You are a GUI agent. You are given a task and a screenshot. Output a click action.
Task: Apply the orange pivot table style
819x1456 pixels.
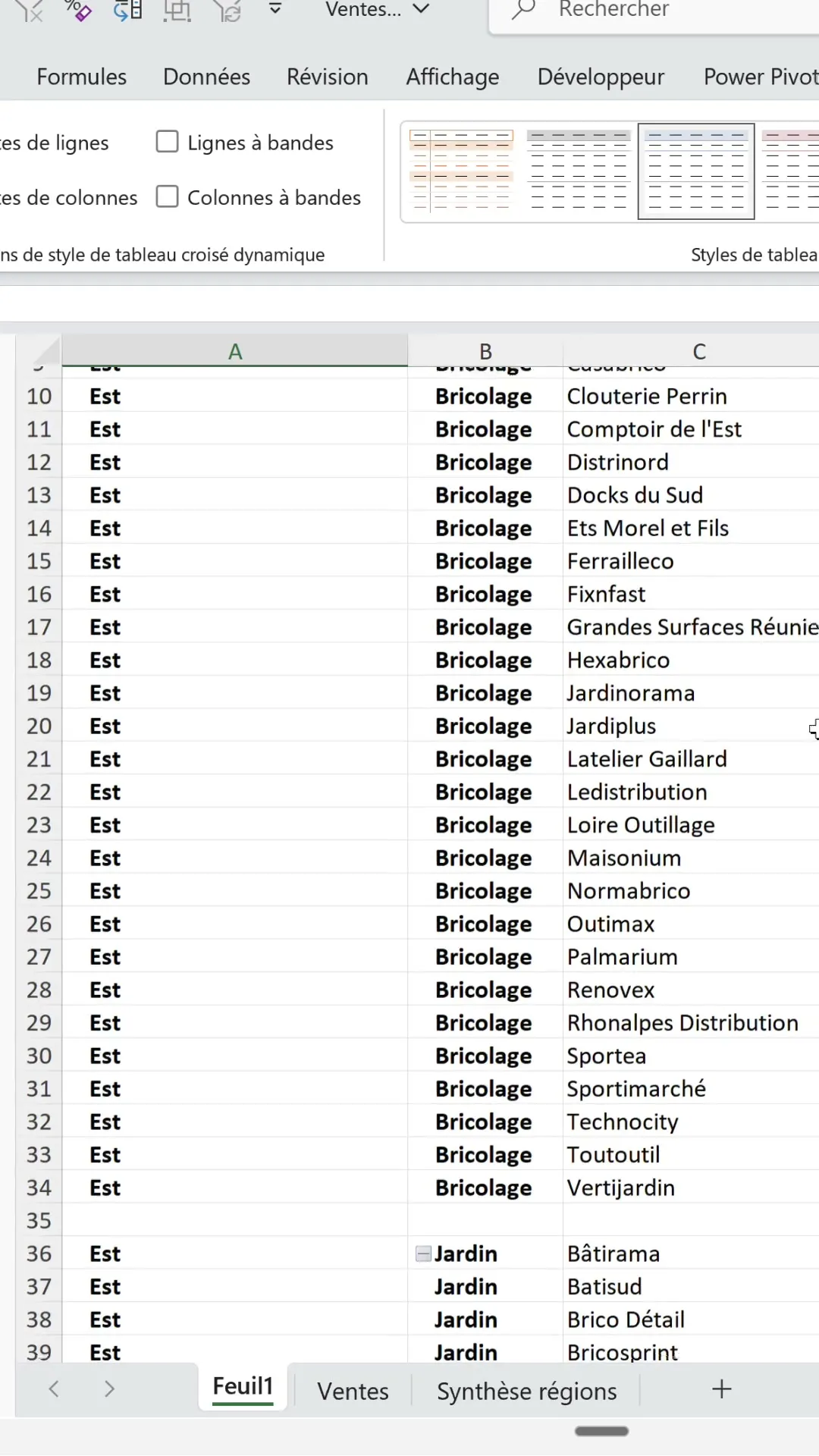[x=461, y=171]
